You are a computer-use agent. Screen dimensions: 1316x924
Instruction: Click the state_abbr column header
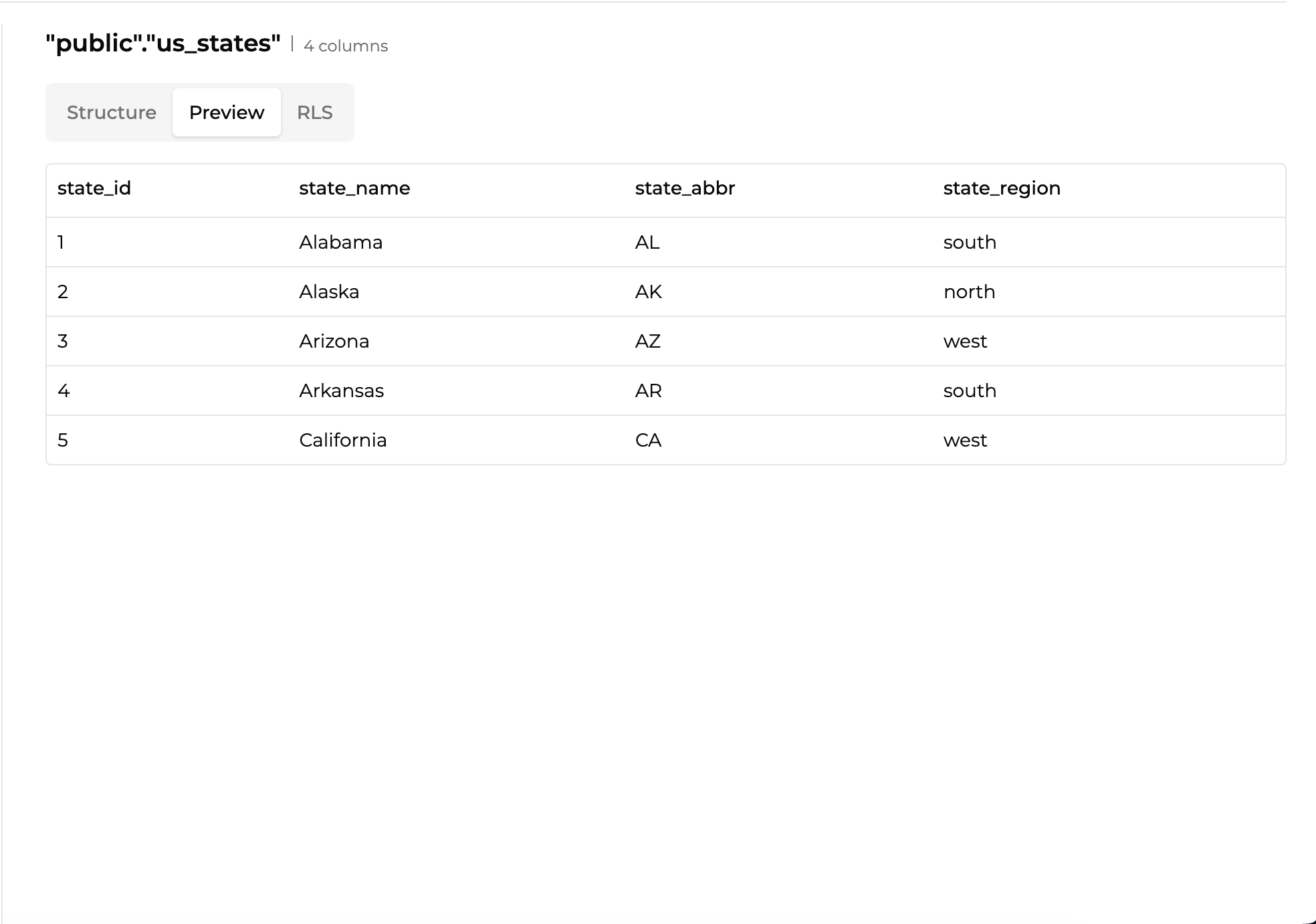685,189
